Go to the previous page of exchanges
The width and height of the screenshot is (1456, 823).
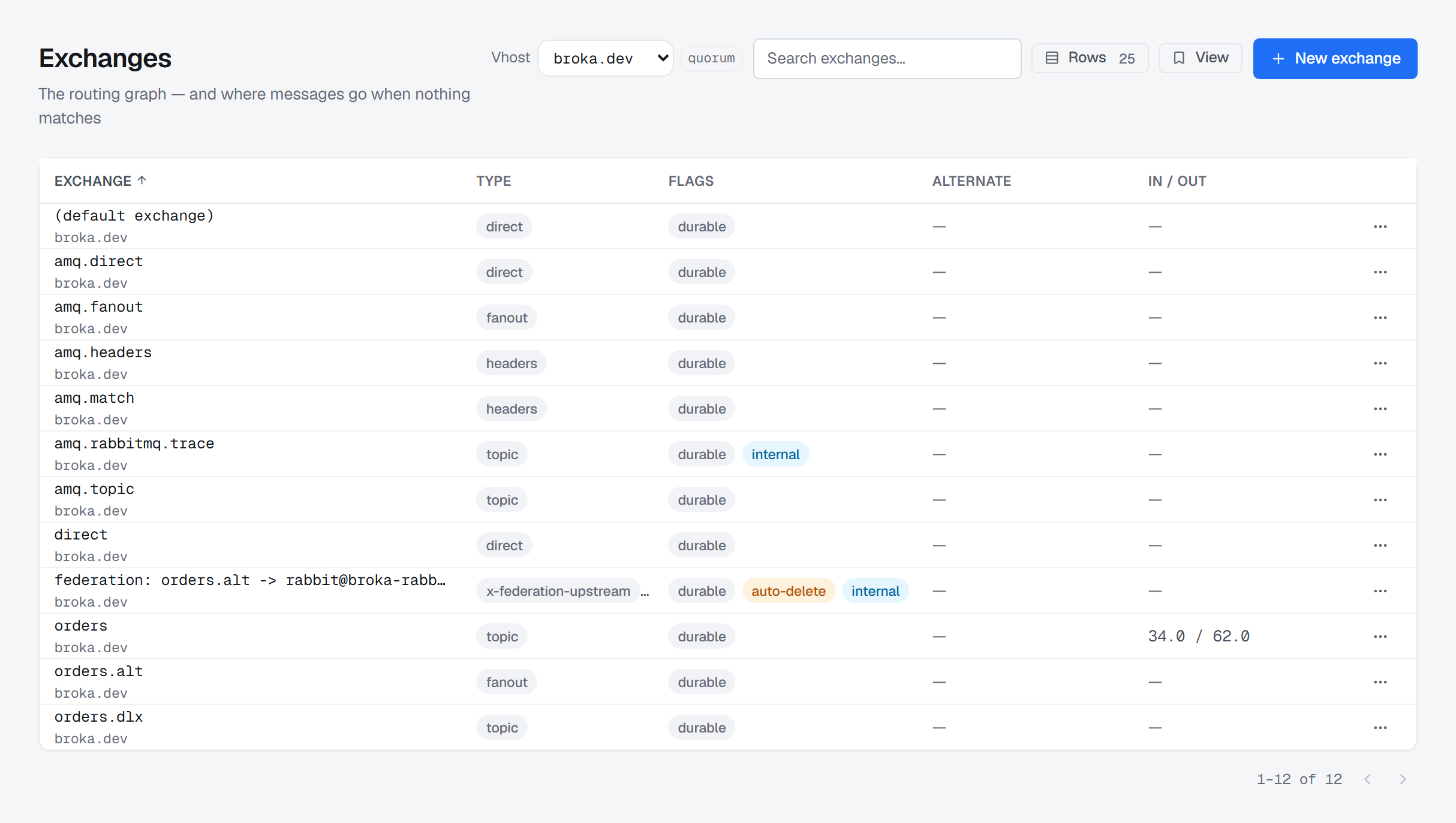pyautogui.click(x=1367, y=779)
